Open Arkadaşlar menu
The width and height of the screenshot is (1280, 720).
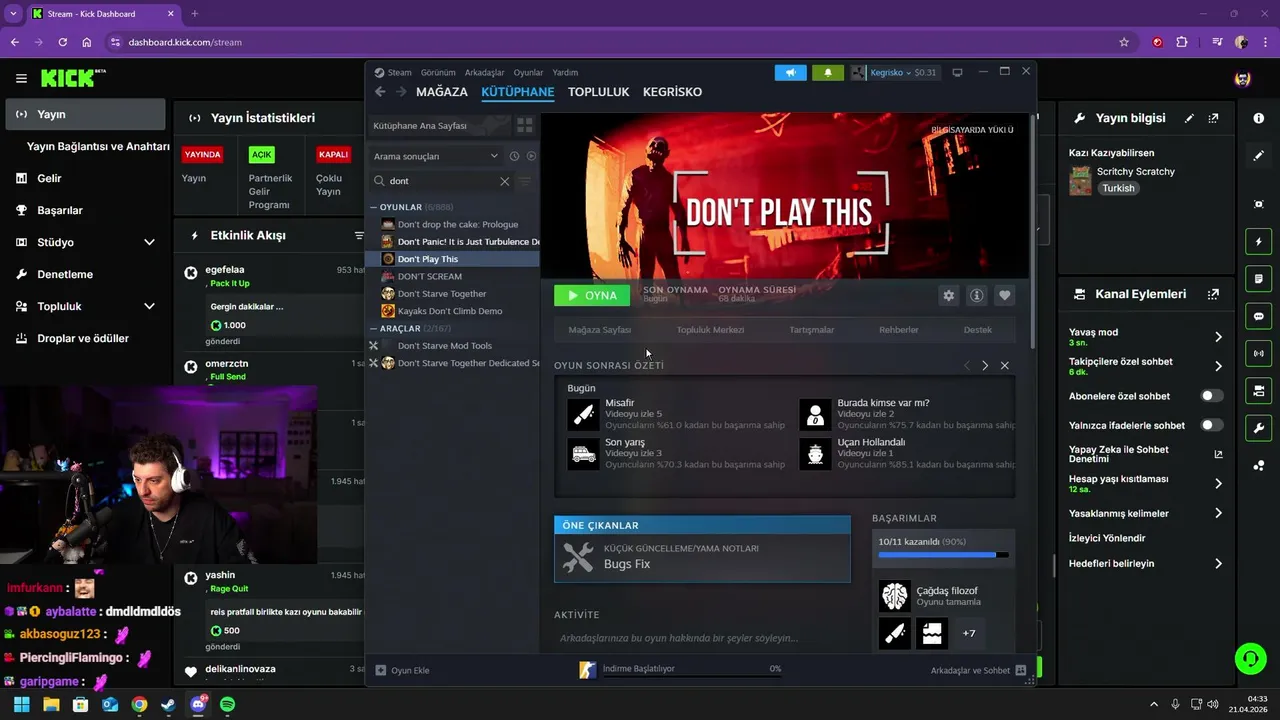(485, 72)
